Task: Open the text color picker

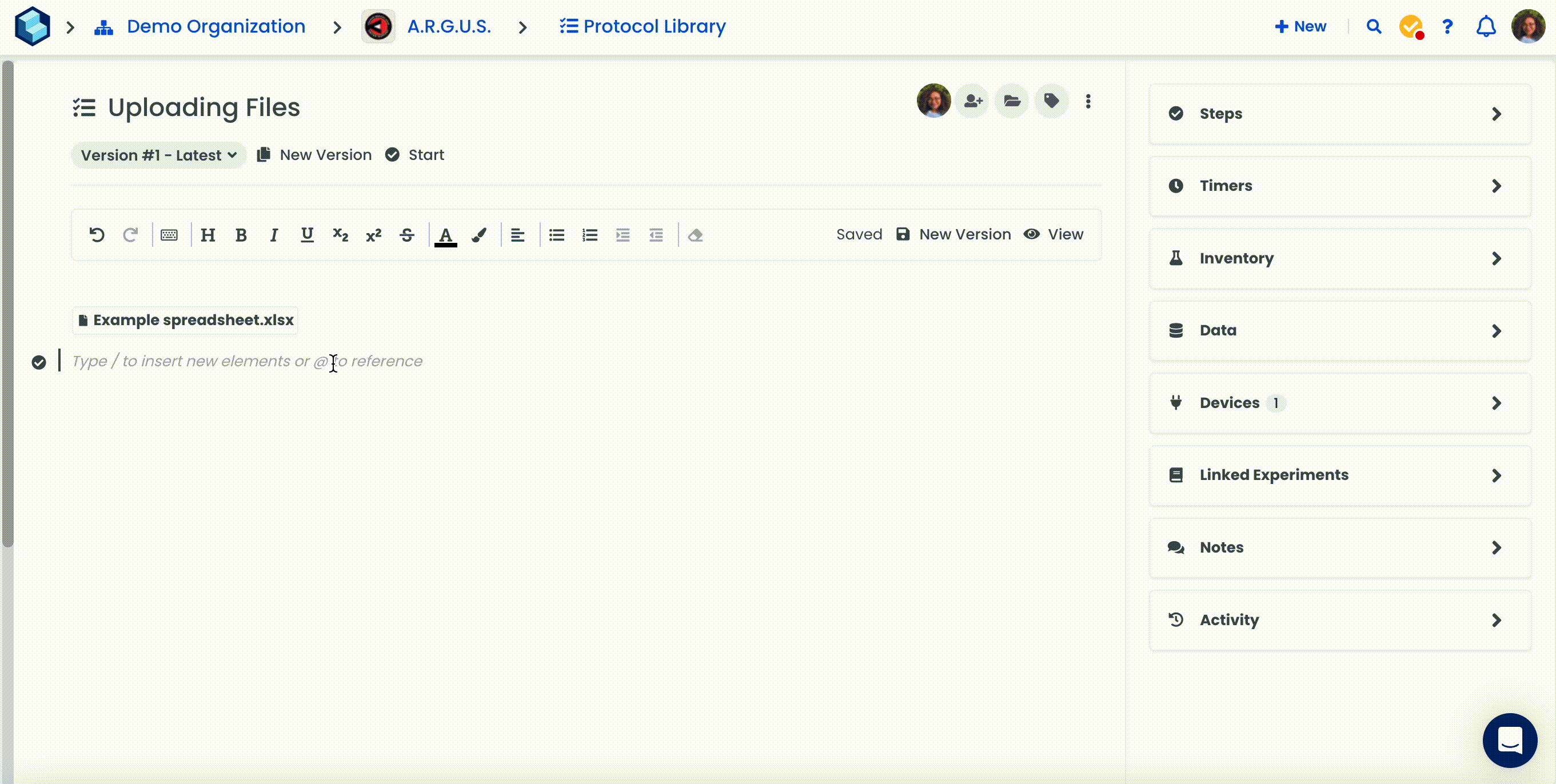Action: [x=446, y=235]
